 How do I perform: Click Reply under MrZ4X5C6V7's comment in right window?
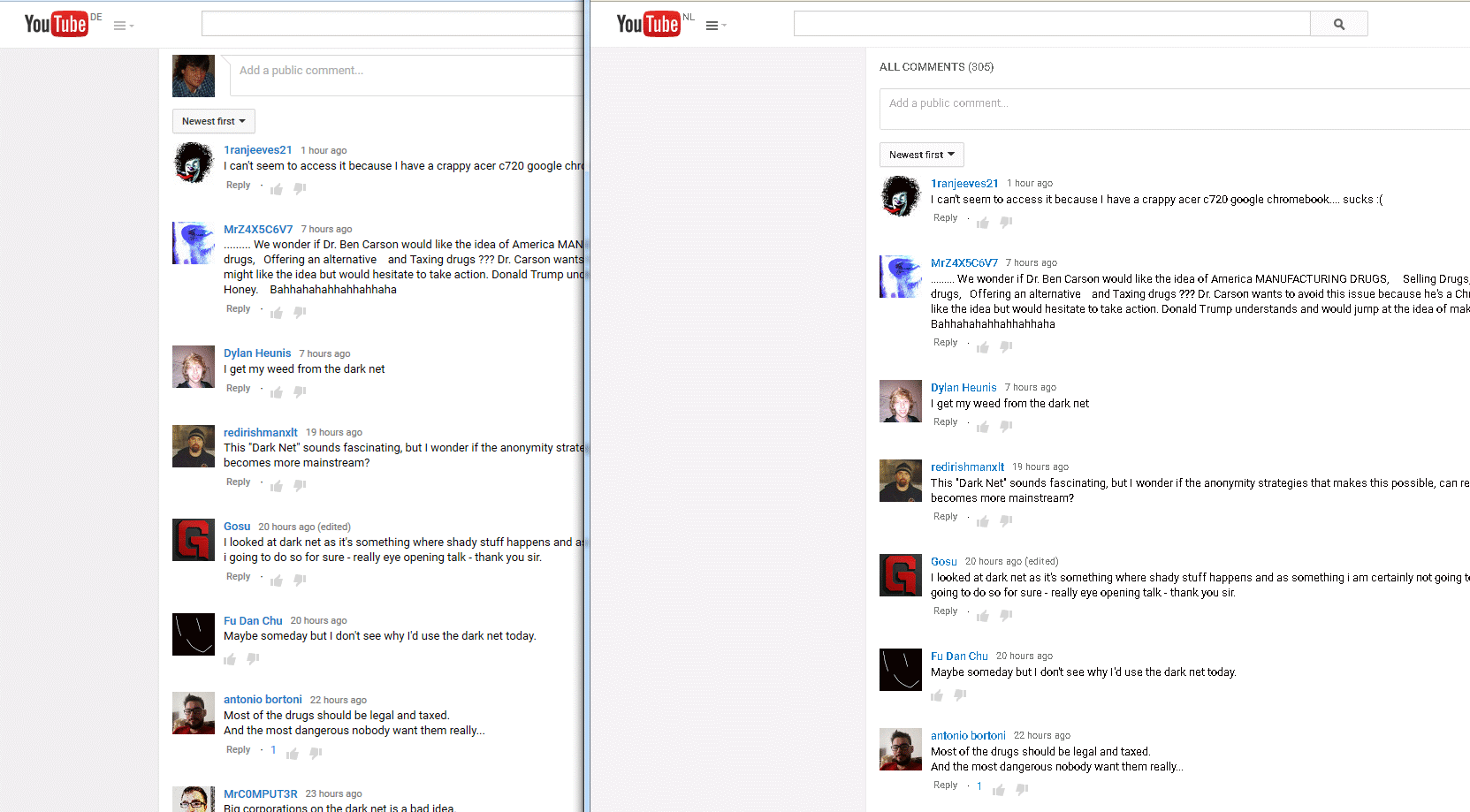945,343
